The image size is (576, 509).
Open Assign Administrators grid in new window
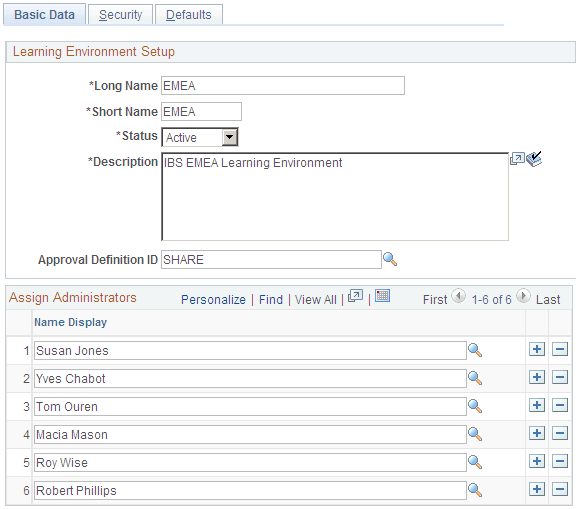coord(355,296)
